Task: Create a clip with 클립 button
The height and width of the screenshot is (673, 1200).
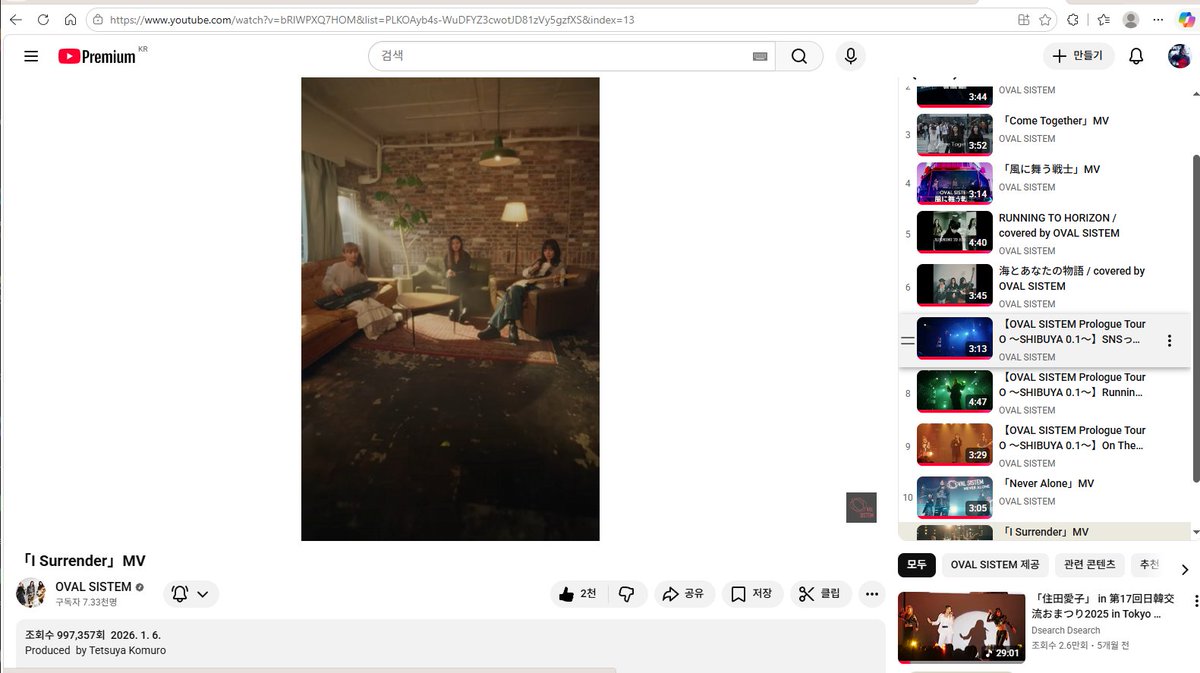Action: click(x=820, y=594)
